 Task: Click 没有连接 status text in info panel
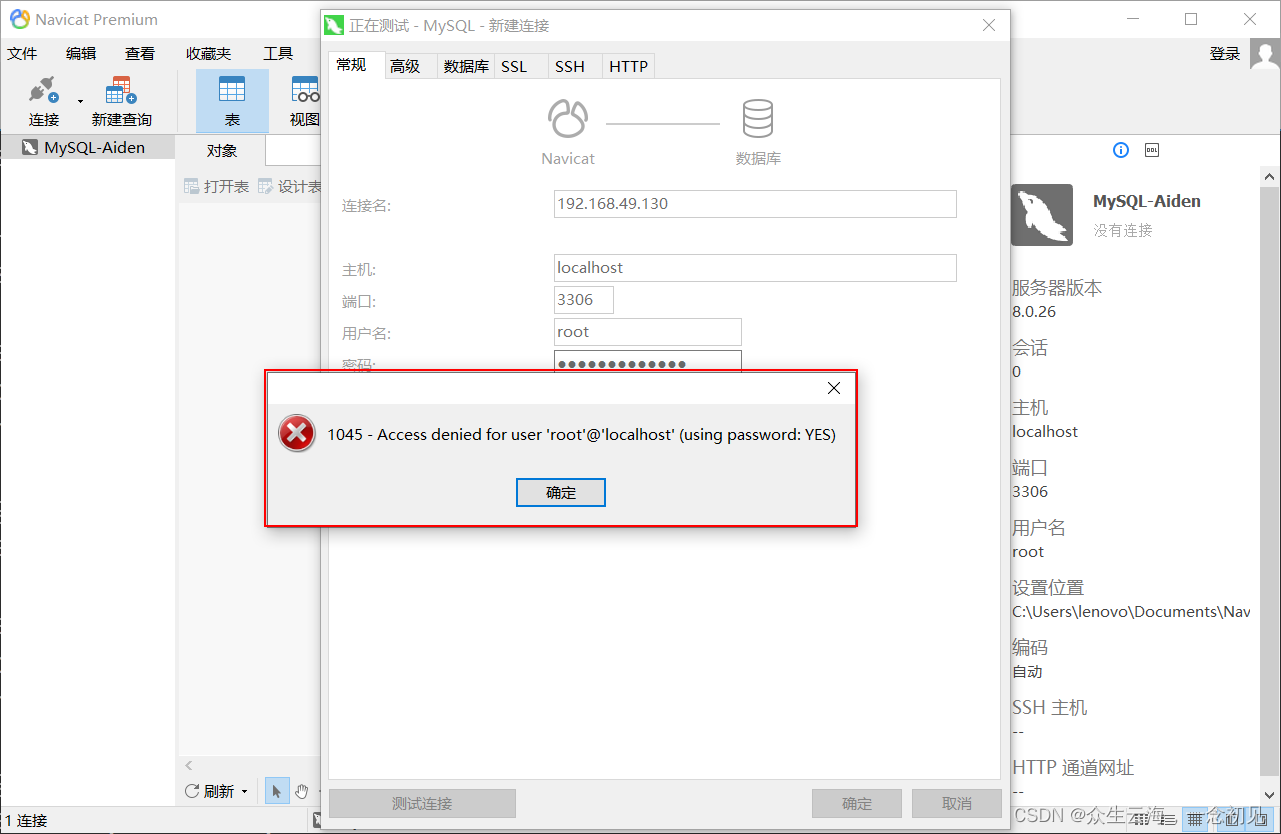[x=1123, y=230]
